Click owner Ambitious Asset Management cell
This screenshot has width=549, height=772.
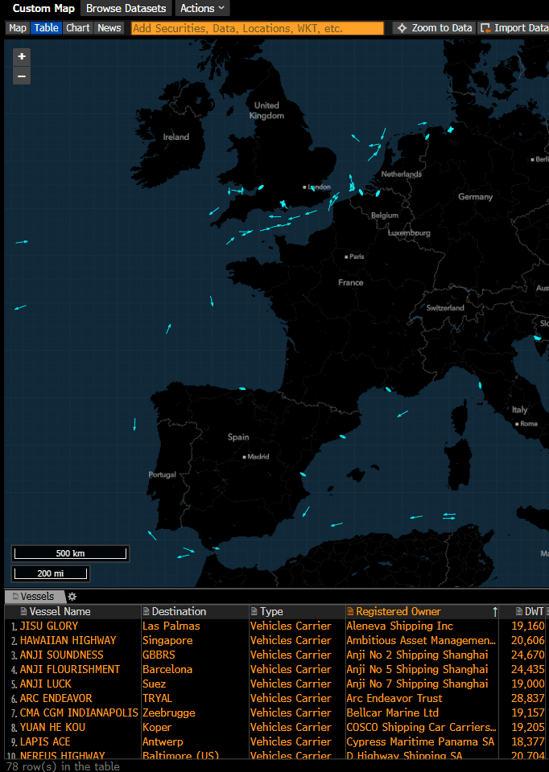[x=421, y=641]
